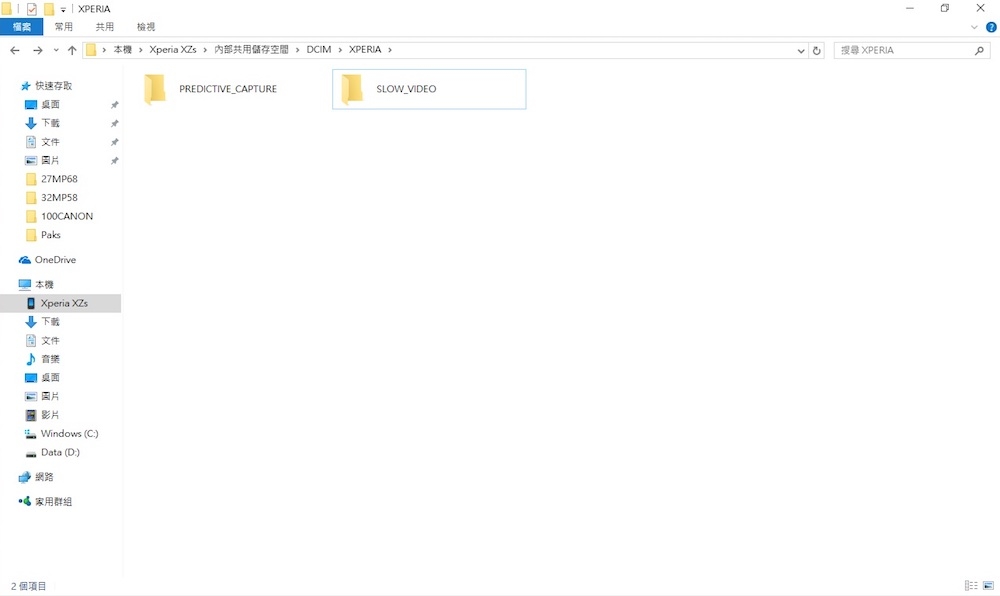Screen dimensions: 1000x596
Task: Go up one folder level
Action: [x=72, y=50]
